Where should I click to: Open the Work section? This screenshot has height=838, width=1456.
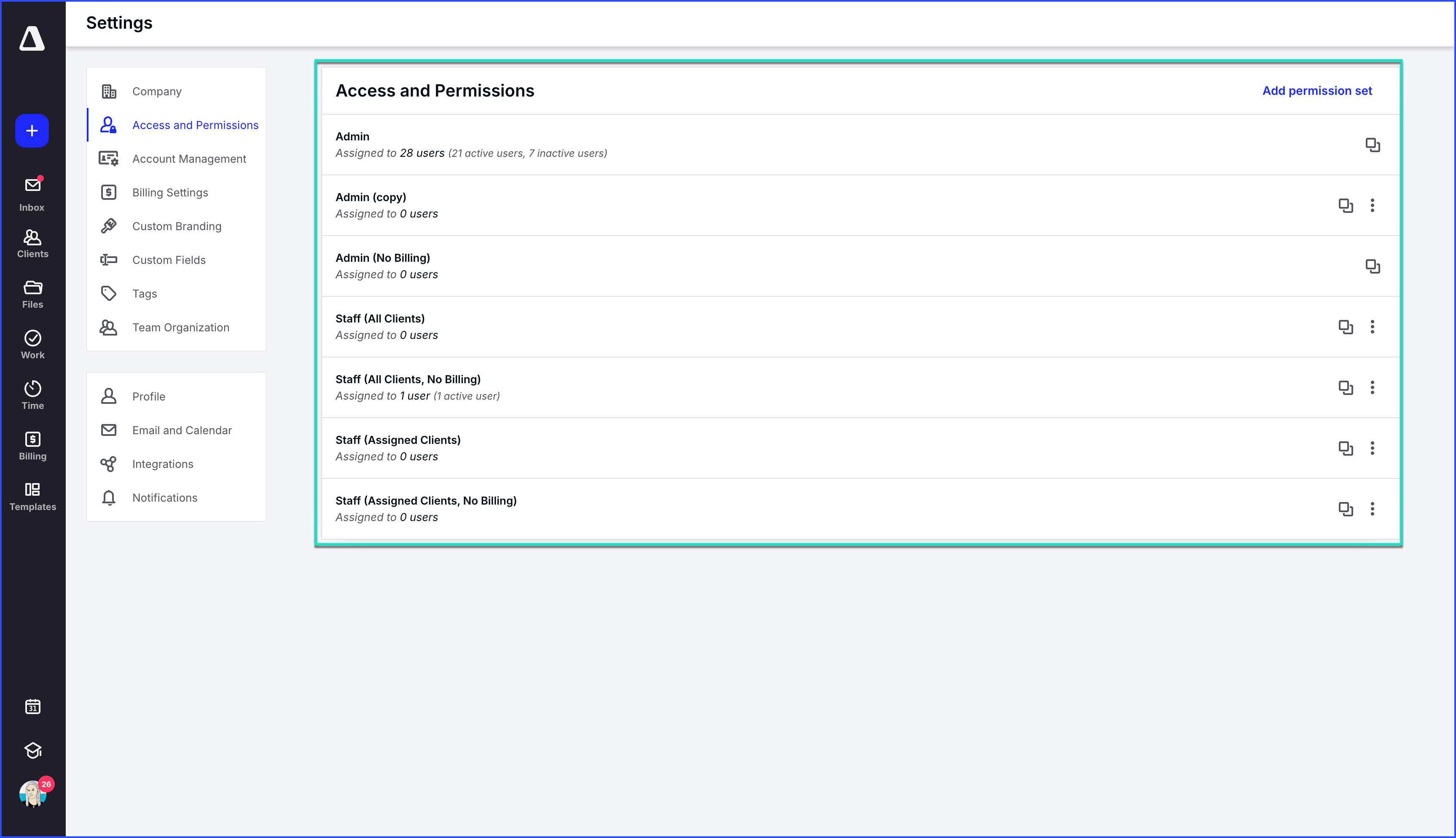(32, 341)
